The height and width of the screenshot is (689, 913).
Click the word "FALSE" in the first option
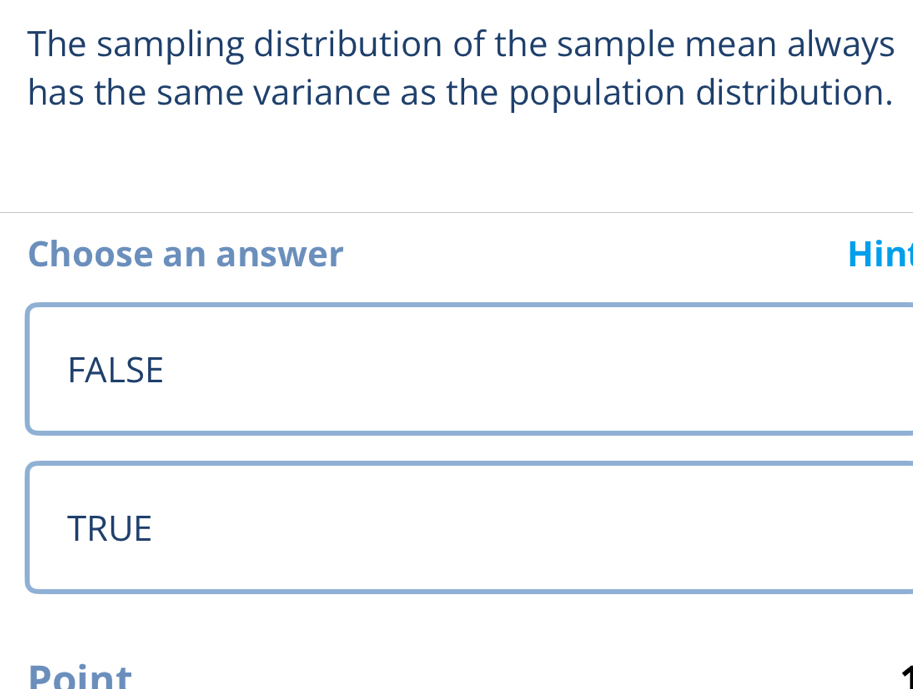(x=115, y=370)
